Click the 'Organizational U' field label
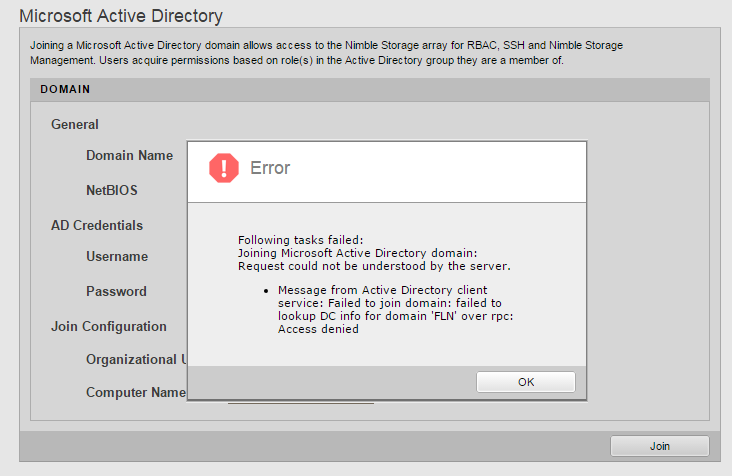The image size is (732, 476). [136, 359]
